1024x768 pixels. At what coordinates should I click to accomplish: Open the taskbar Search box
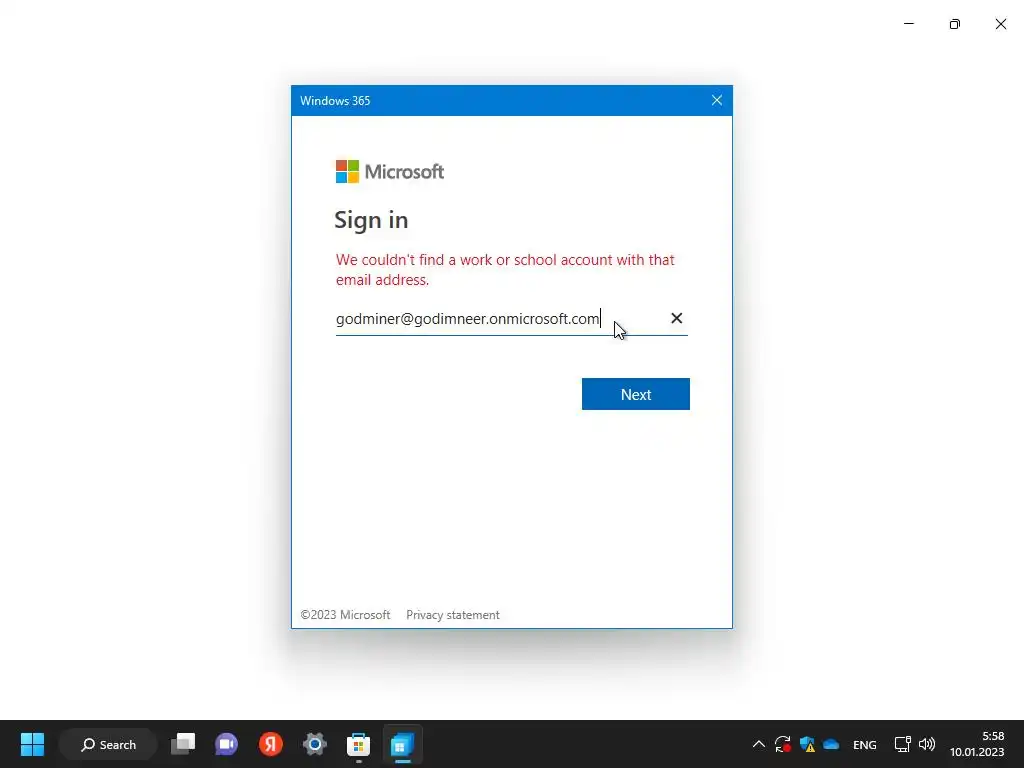pos(108,744)
